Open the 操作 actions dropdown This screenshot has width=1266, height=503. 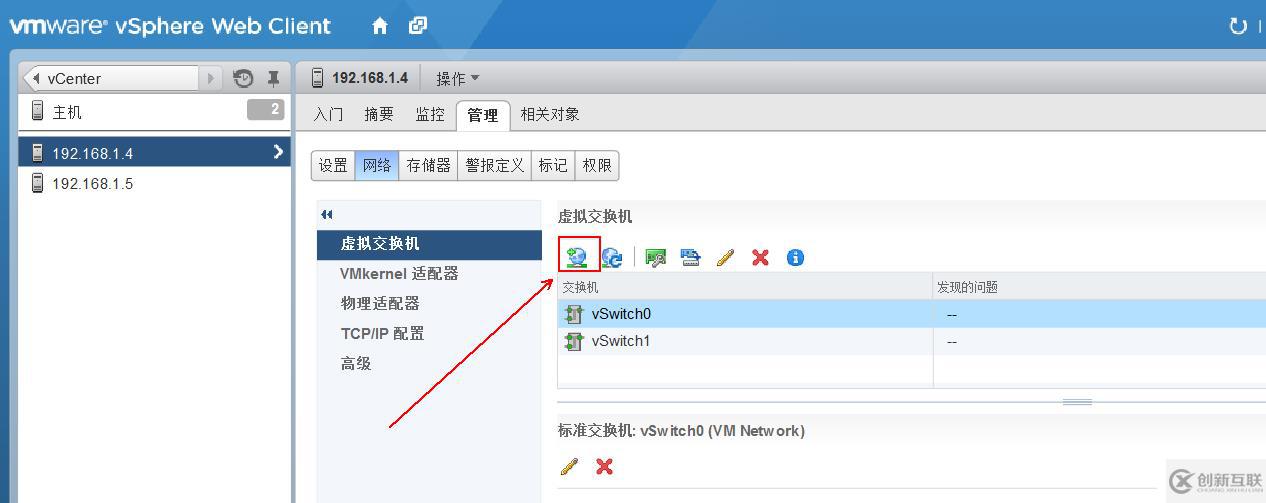[x=458, y=78]
